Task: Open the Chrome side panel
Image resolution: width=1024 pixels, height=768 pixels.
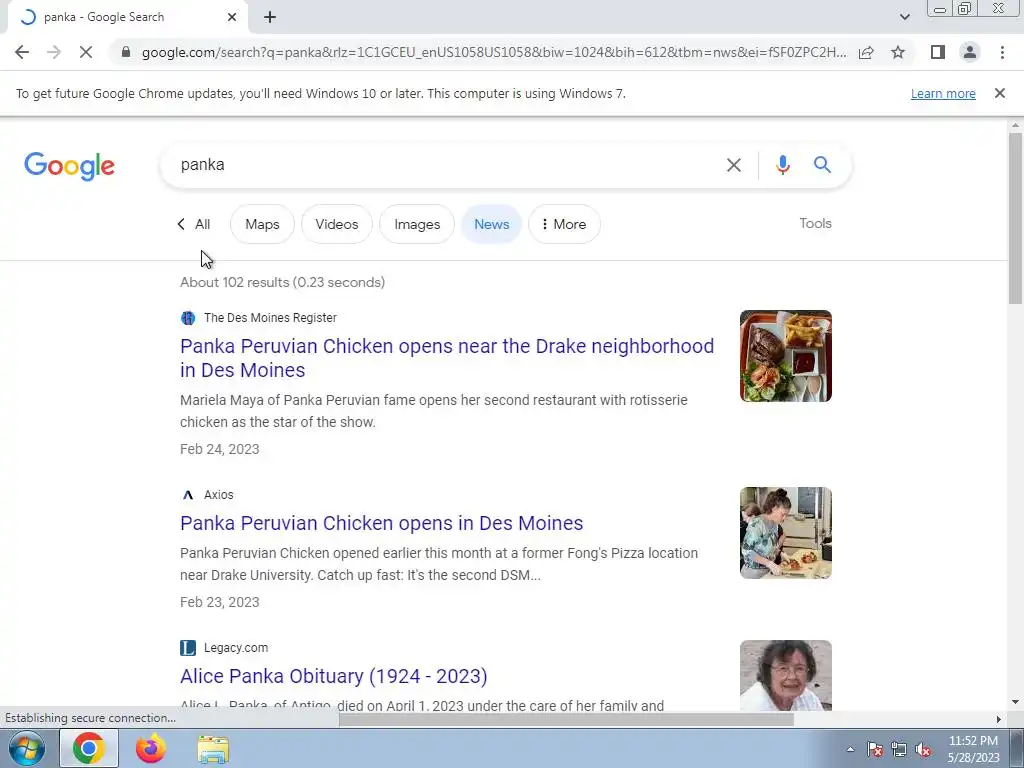Action: (938, 52)
